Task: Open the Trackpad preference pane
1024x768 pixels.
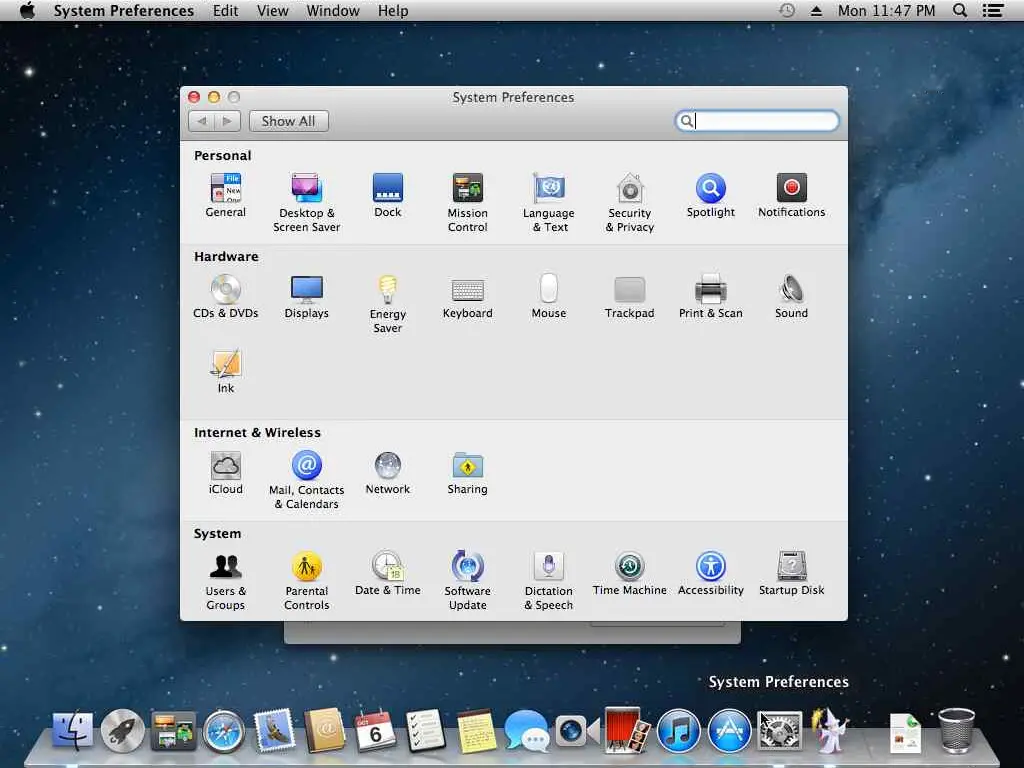Action: coord(630,296)
